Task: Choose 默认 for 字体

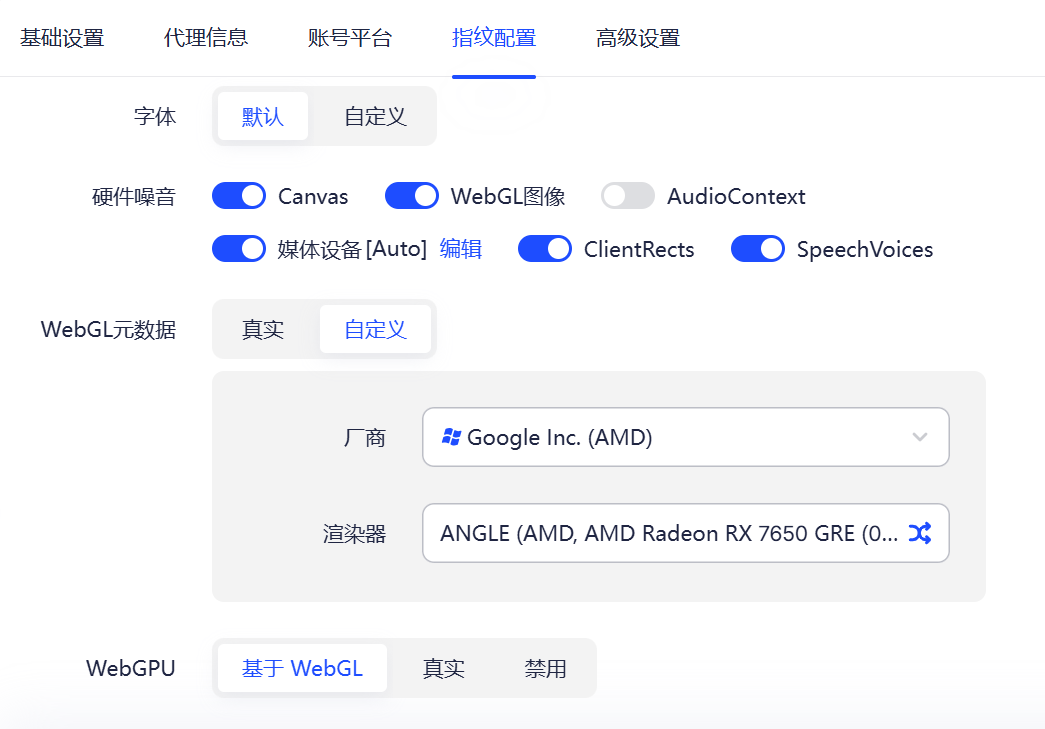Action: pyautogui.click(x=263, y=116)
